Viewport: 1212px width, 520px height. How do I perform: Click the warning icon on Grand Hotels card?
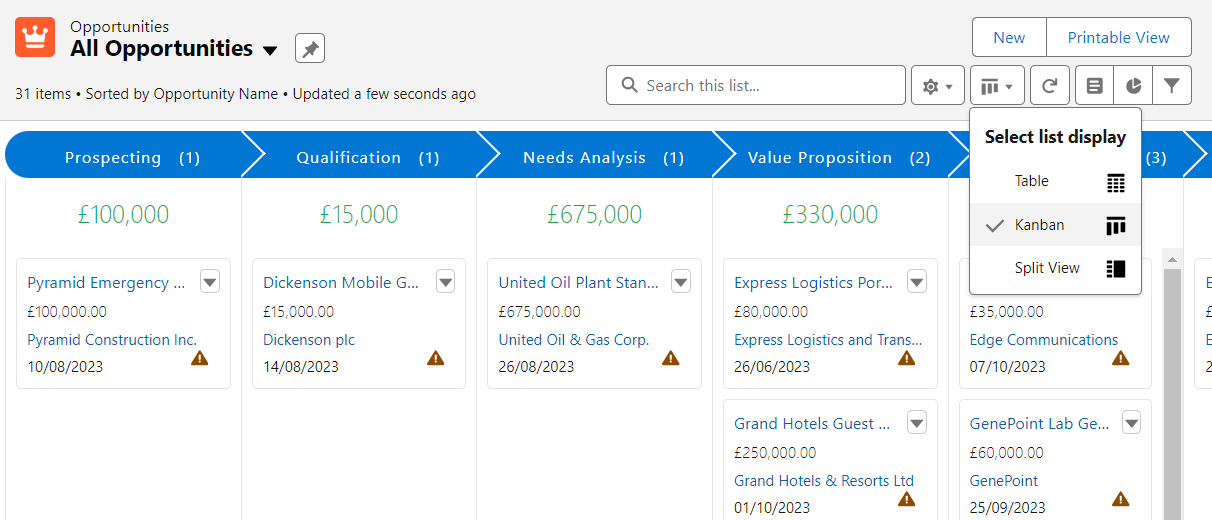(907, 499)
